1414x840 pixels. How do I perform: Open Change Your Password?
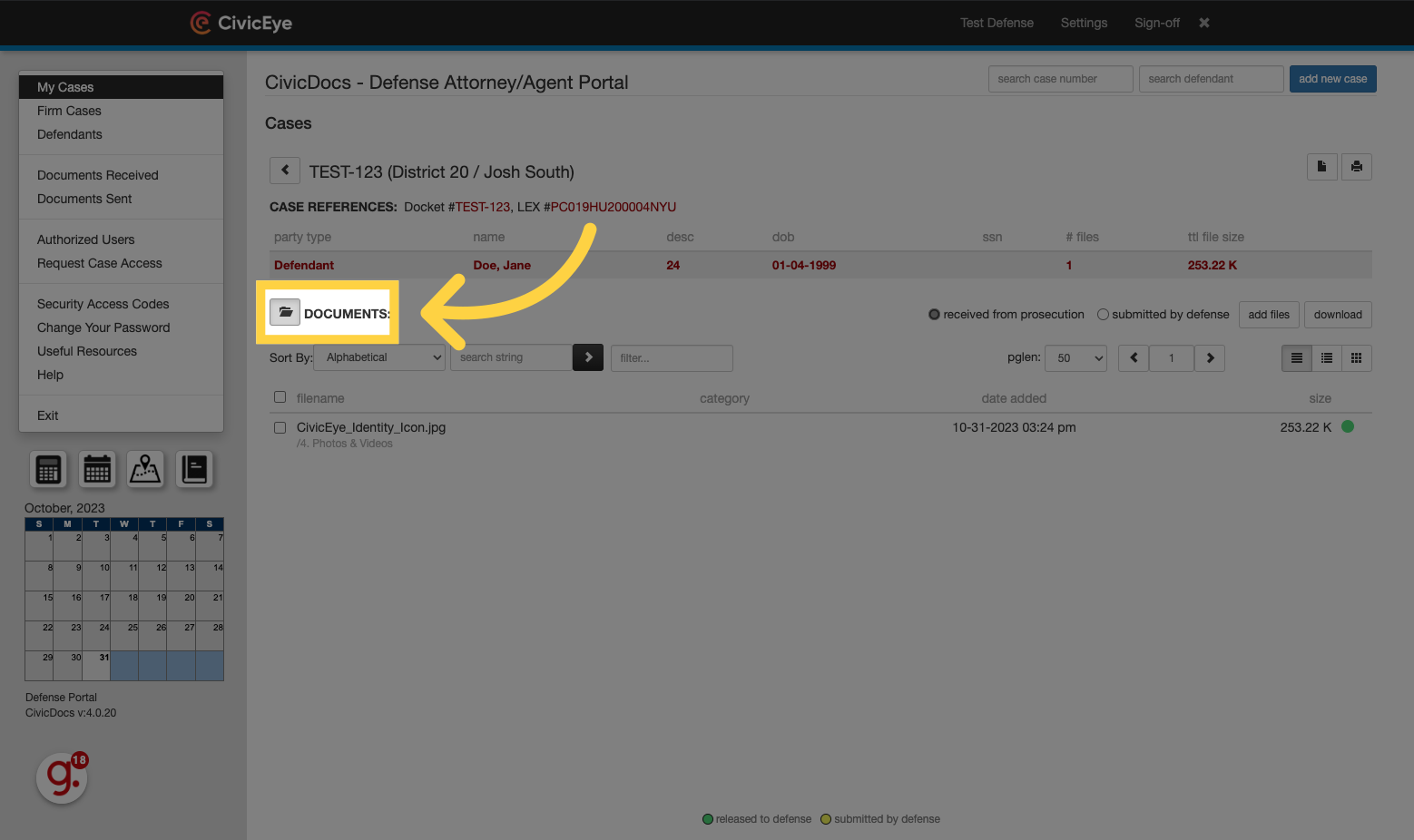pos(121,327)
